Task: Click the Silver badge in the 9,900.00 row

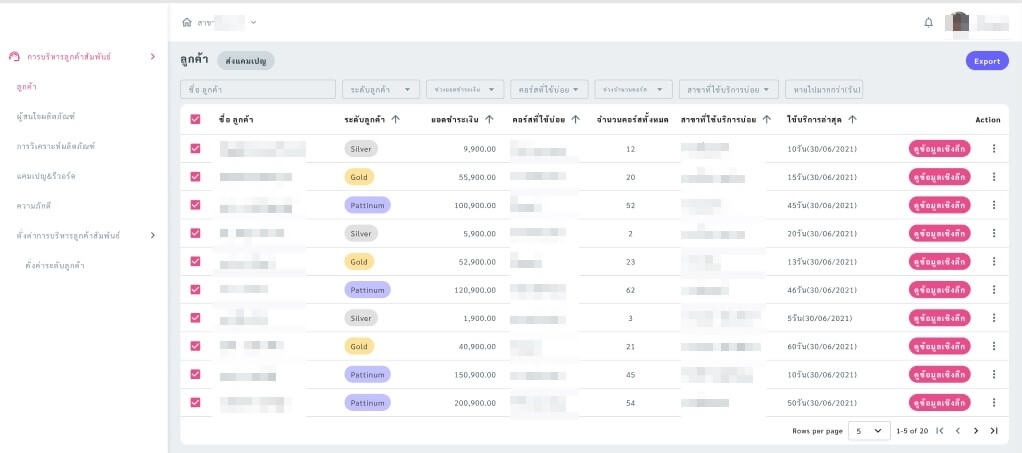Action: [361, 149]
